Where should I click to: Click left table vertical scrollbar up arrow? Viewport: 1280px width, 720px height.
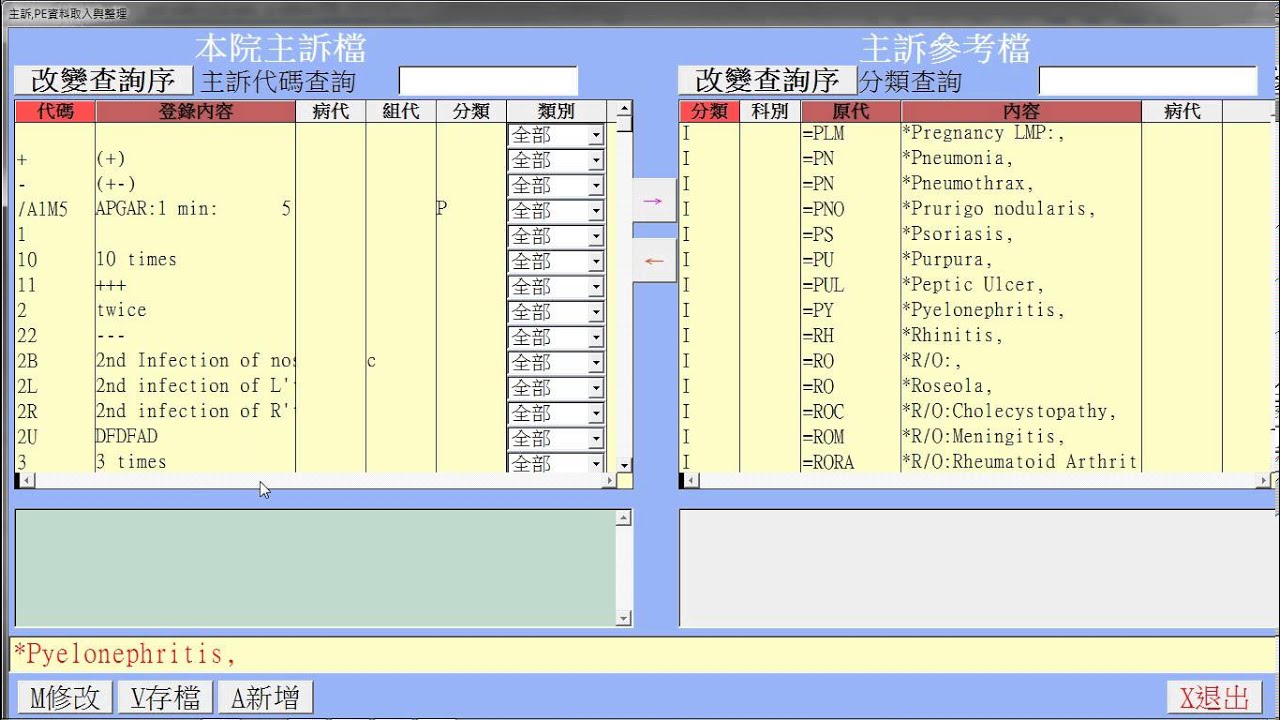click(624, 109)
